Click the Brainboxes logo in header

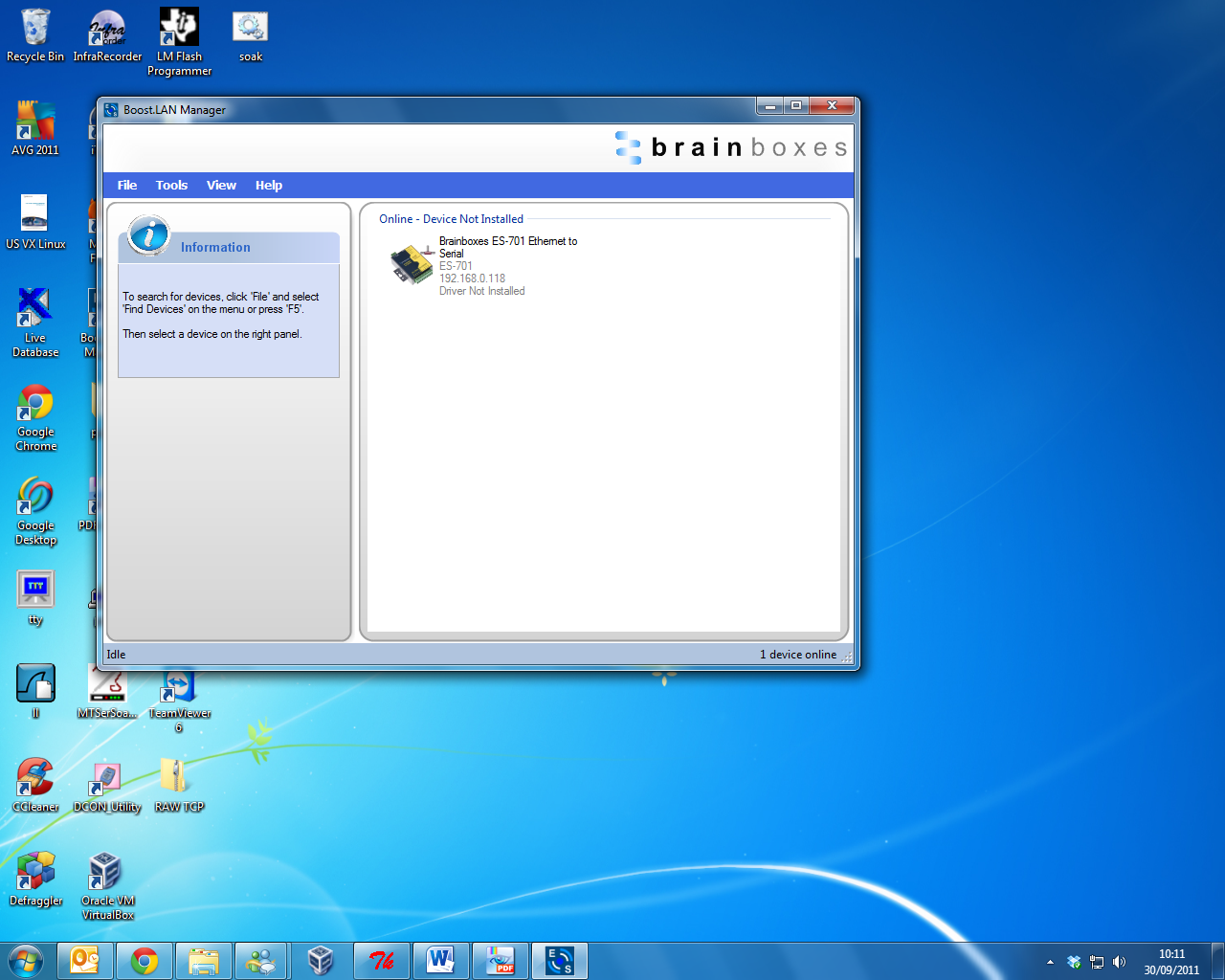pos(732,147)
